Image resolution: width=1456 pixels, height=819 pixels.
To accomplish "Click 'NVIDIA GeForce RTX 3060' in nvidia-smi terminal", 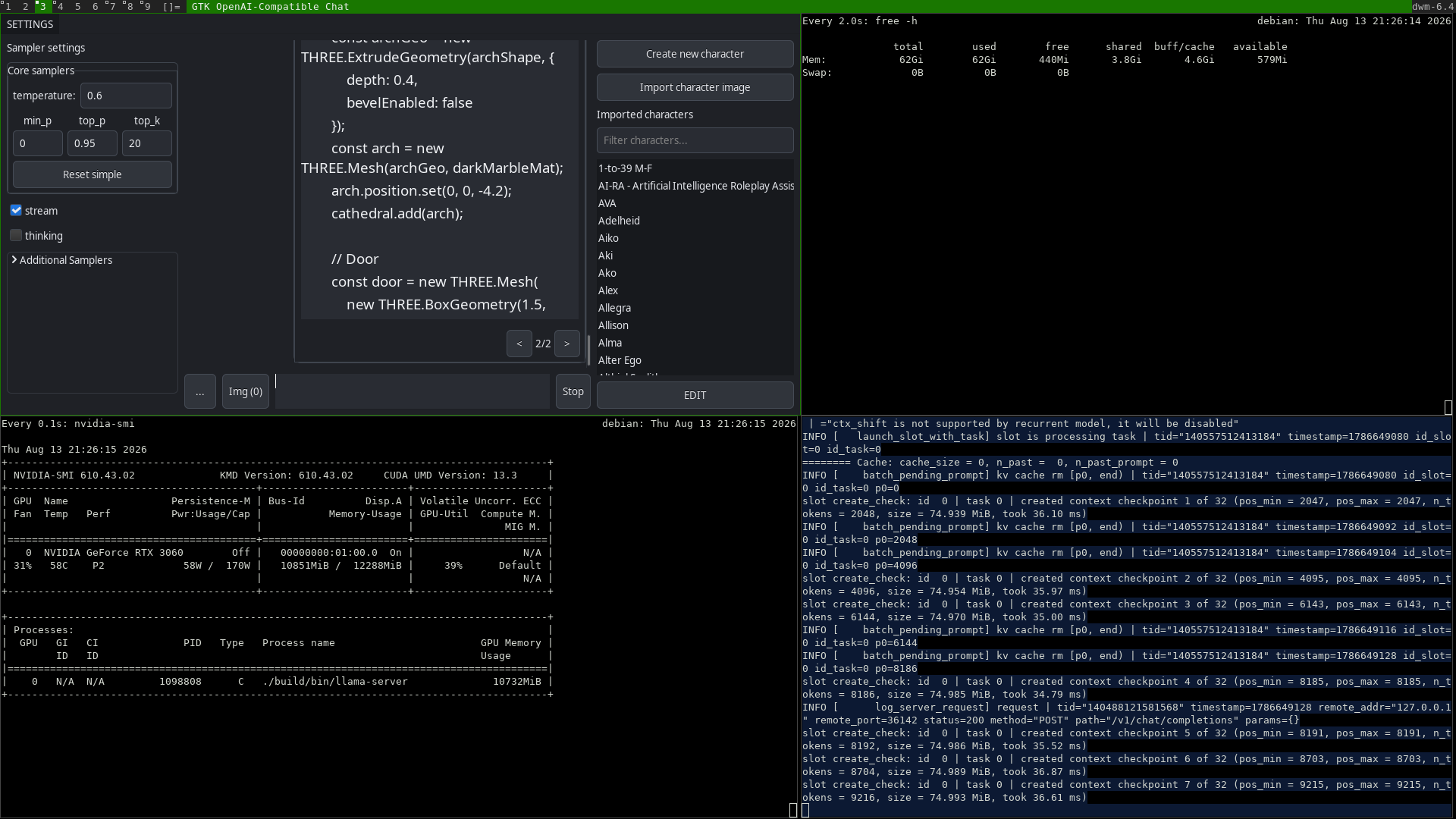I will tap(113, 553).
